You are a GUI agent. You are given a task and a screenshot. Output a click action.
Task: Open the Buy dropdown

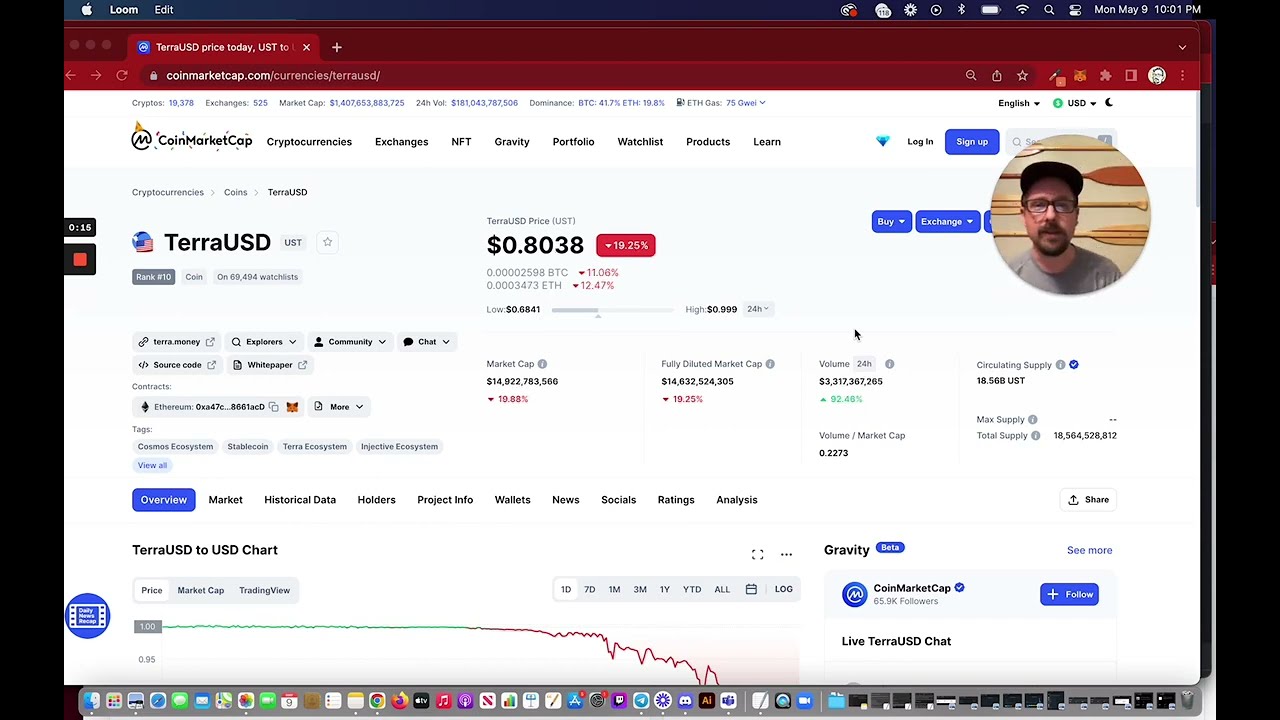coord(890,221)
